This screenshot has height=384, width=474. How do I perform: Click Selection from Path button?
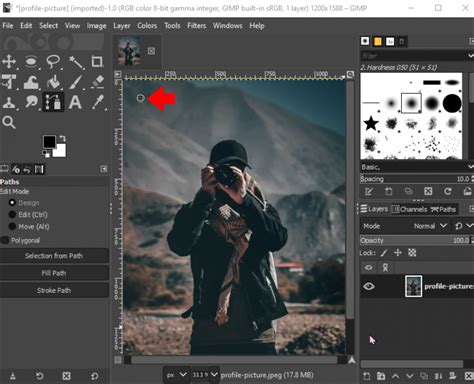pos(54,256)
